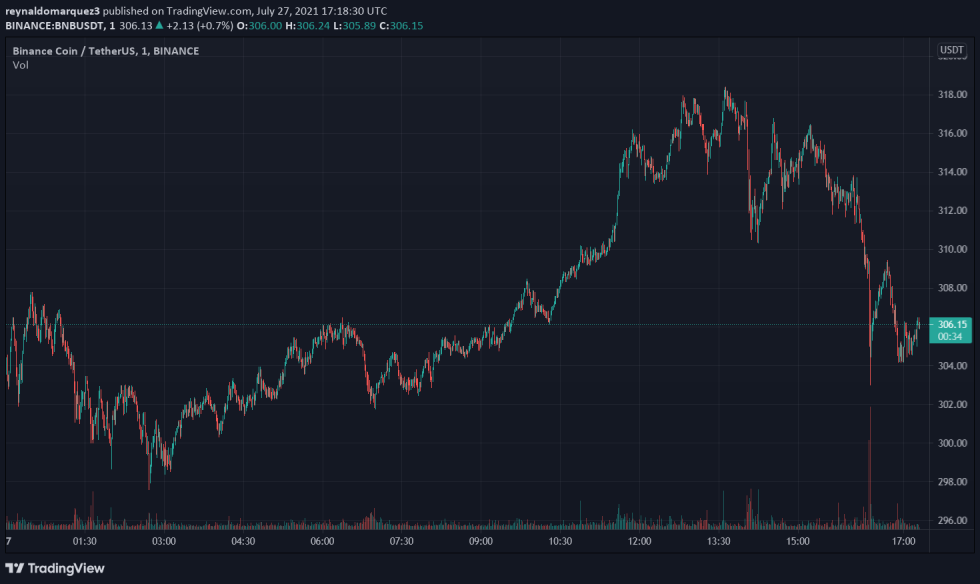Click the 300.00 price axis label
The height and width of the screenshot is (584, 980).
tap(952, 443)
